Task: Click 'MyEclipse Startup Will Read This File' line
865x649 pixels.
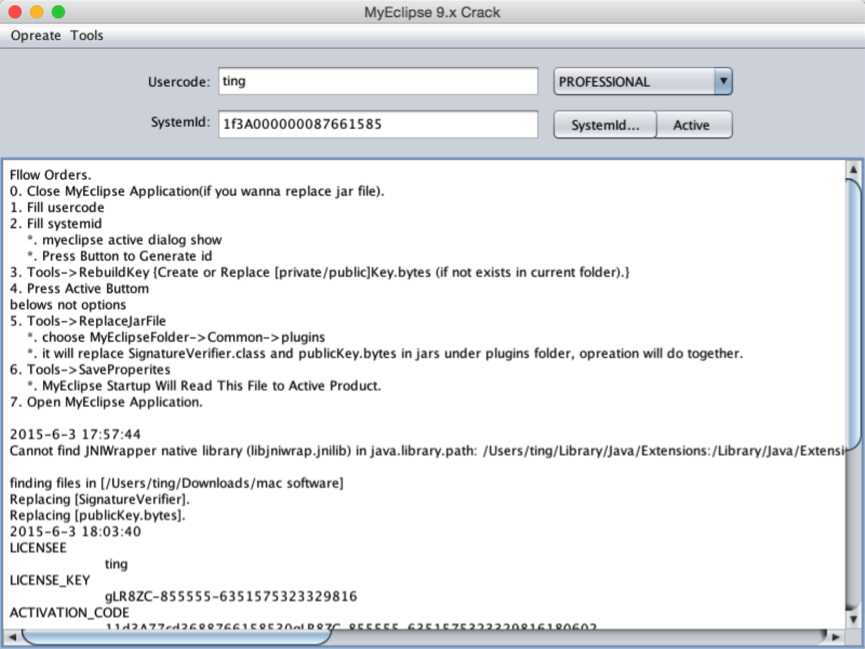Action: [205, 386]
